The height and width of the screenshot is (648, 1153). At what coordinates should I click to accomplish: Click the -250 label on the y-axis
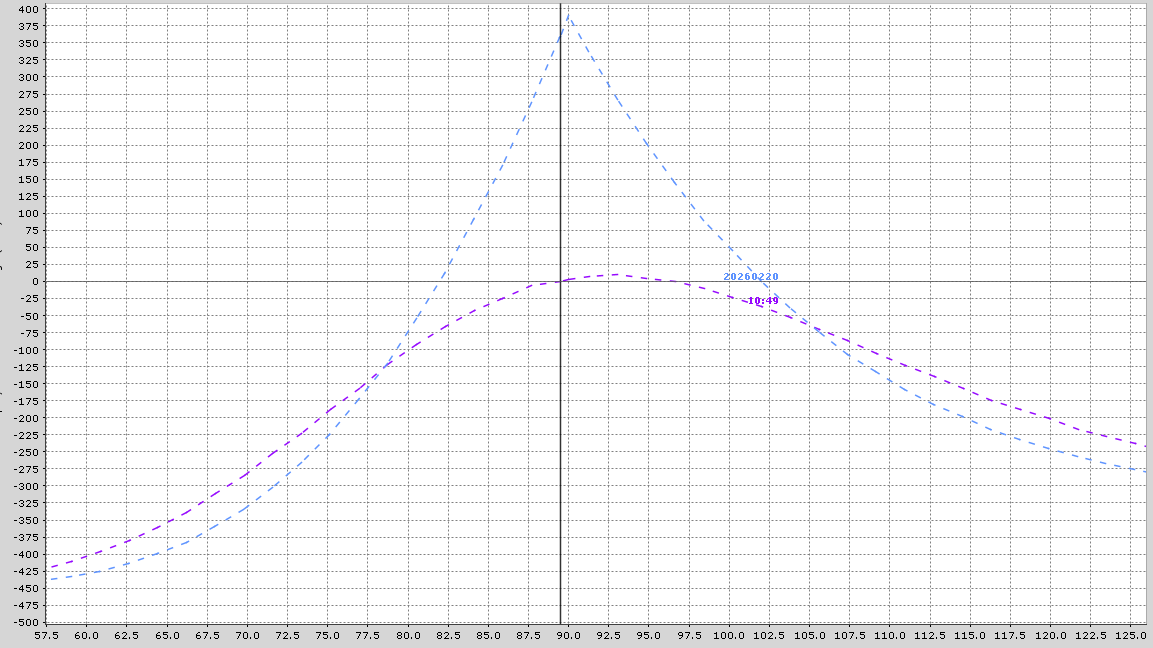pos(27,452)
